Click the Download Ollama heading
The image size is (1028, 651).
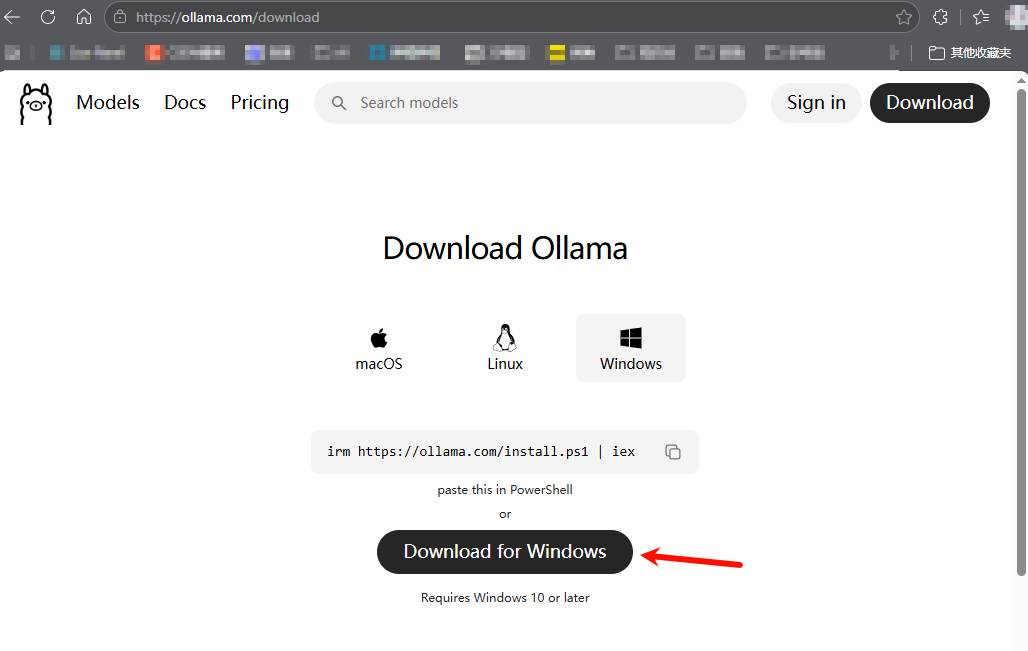[x=505, y=248]
